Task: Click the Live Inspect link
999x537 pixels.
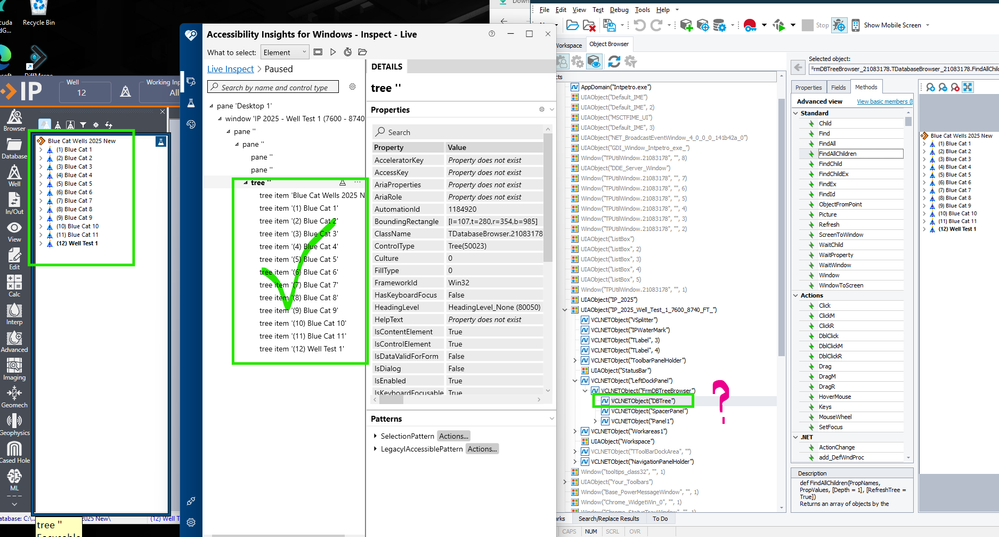Action: pyautogui.click(x=230, y=69)
